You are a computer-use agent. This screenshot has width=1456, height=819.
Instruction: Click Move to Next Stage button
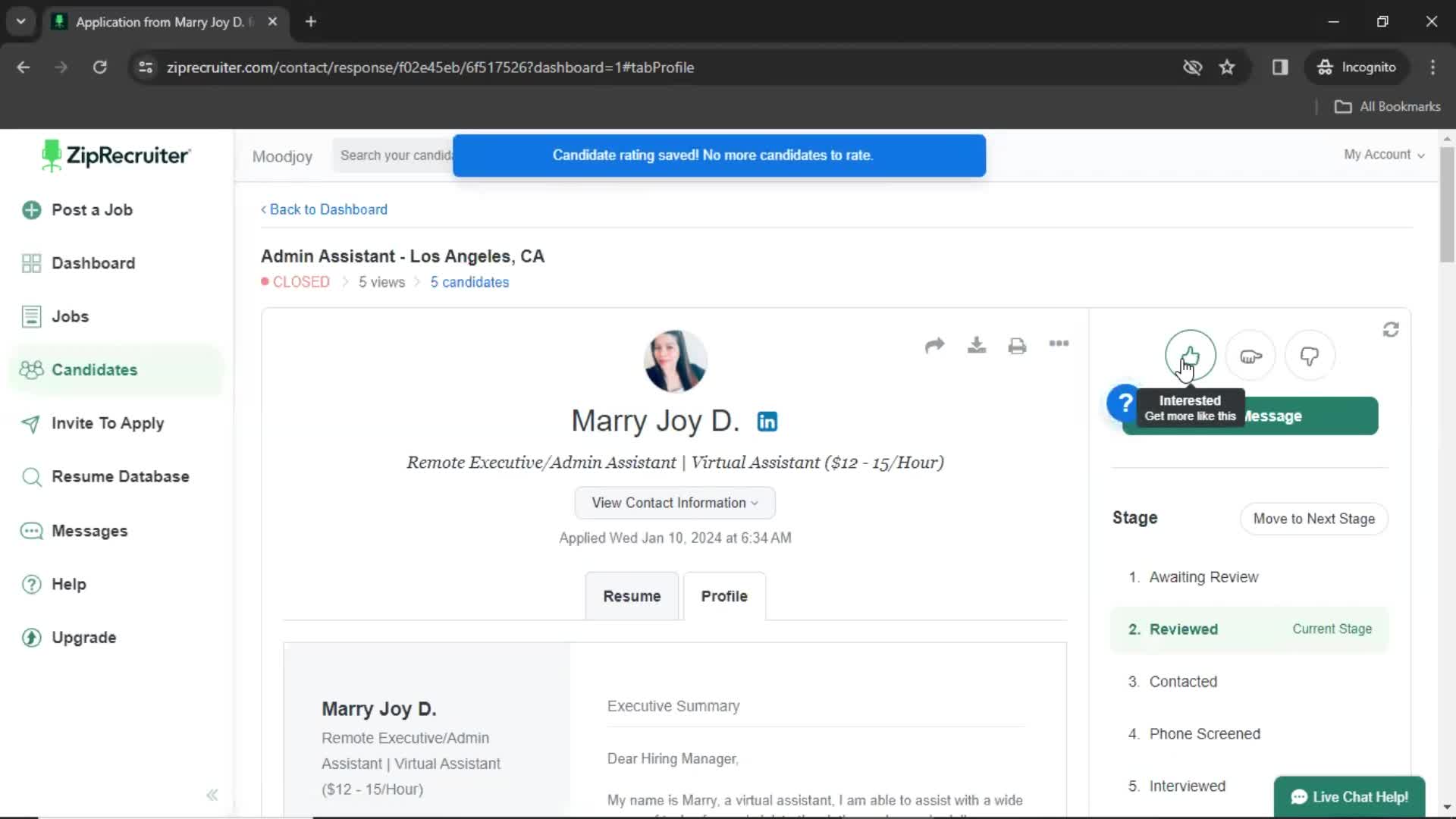click(1314, 518)
